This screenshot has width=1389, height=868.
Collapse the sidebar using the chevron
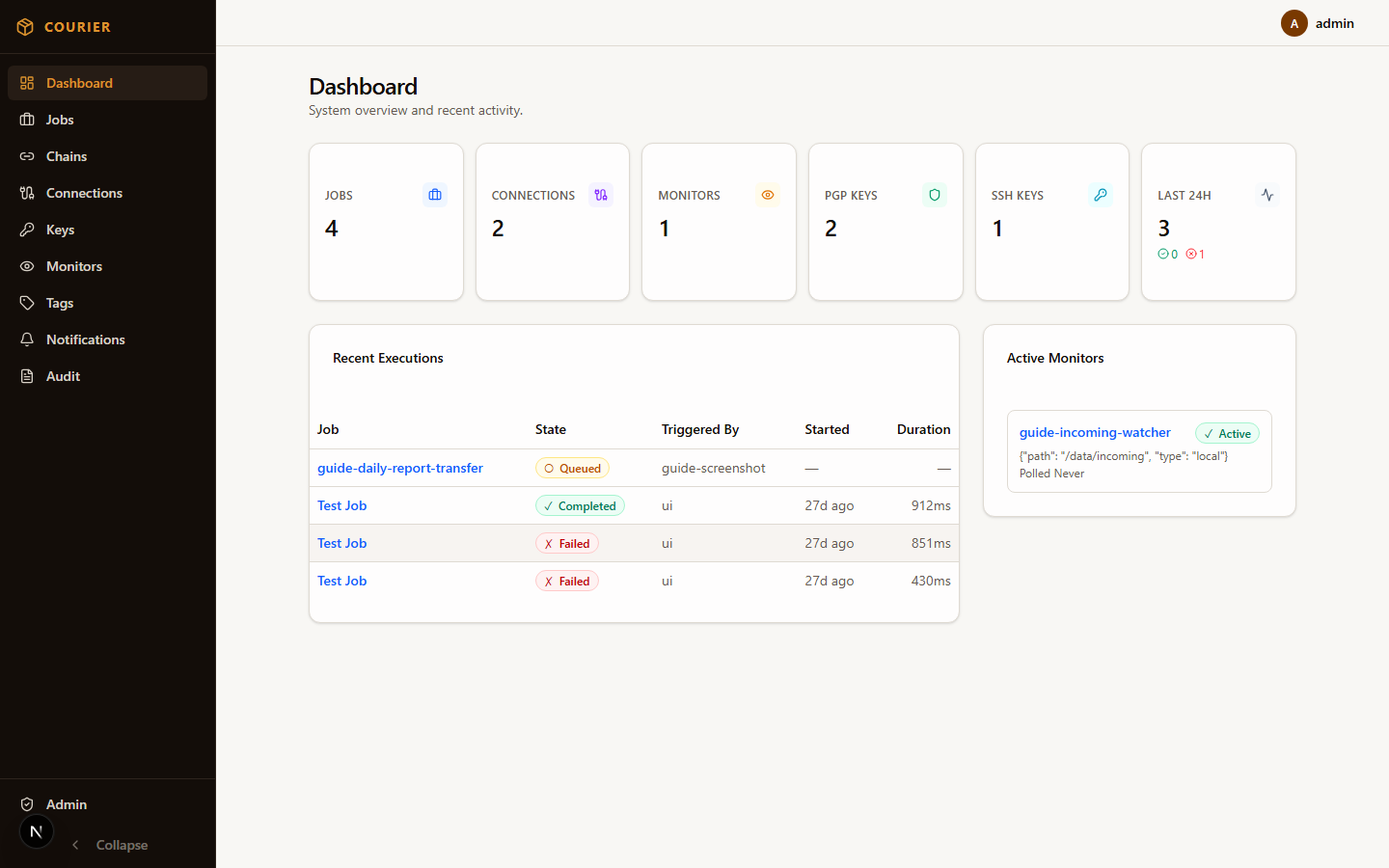pyautogui.click(x=75, y=845)
